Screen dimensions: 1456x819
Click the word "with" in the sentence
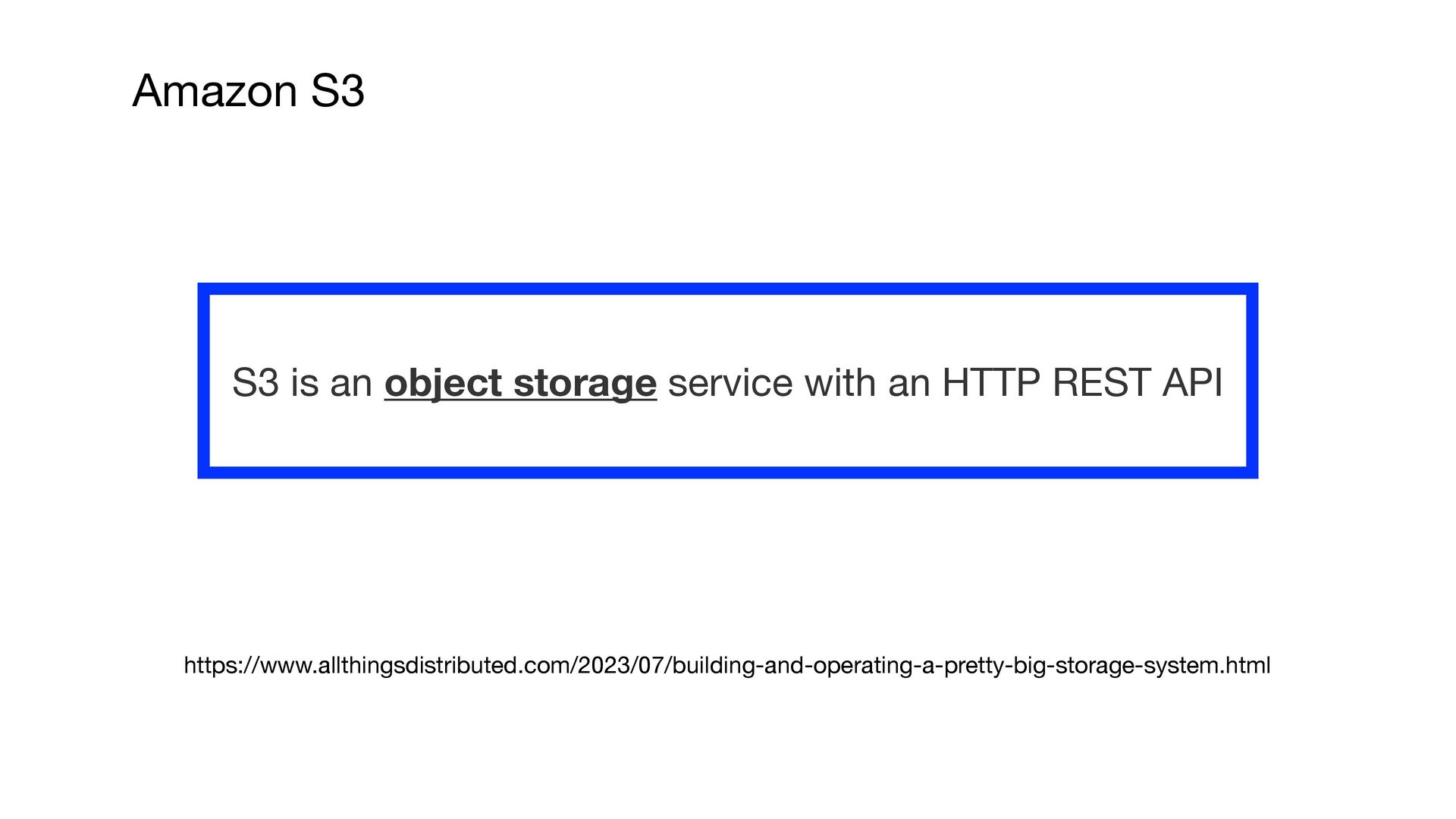point(840,382)
